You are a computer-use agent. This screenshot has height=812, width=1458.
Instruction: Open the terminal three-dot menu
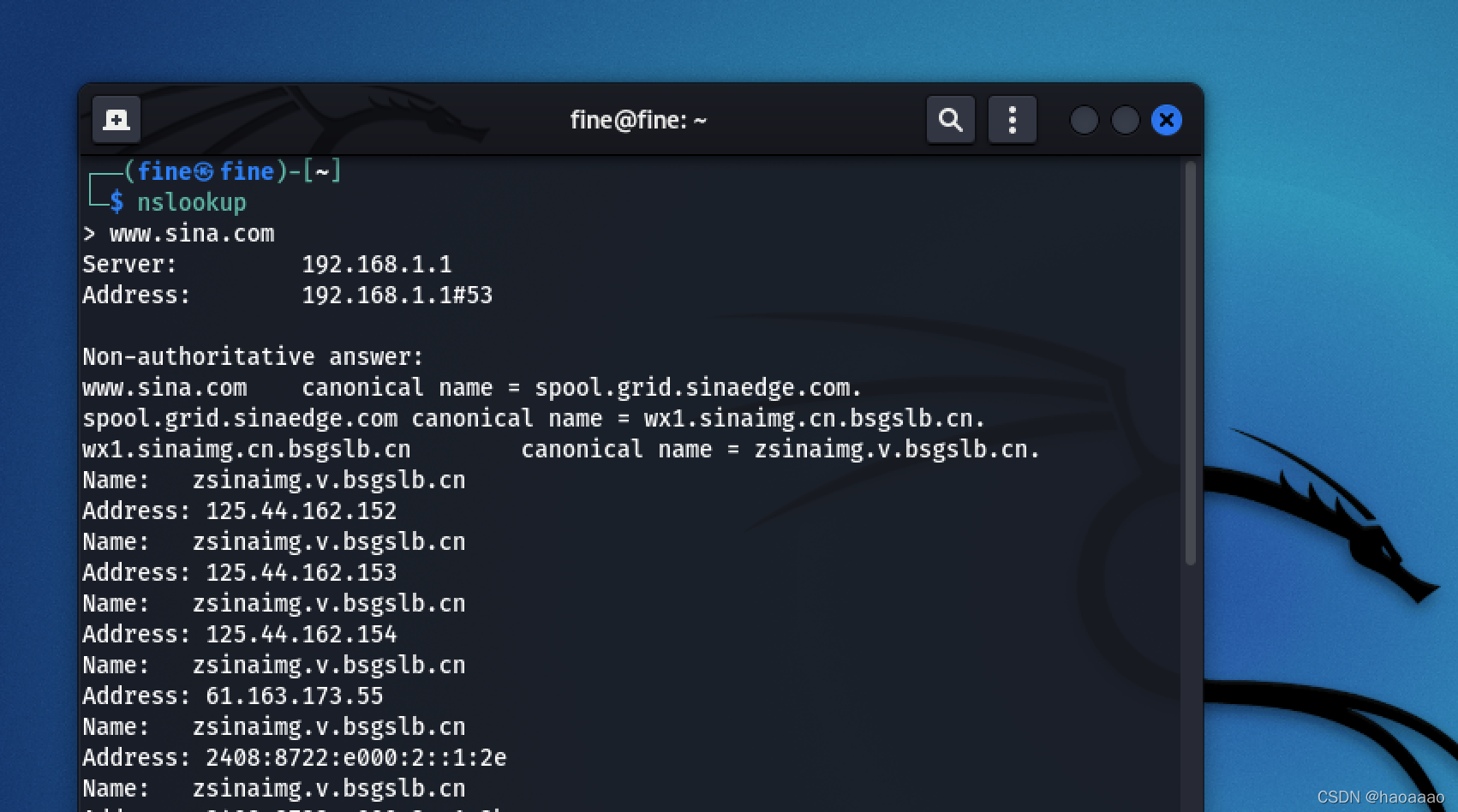1013,120
